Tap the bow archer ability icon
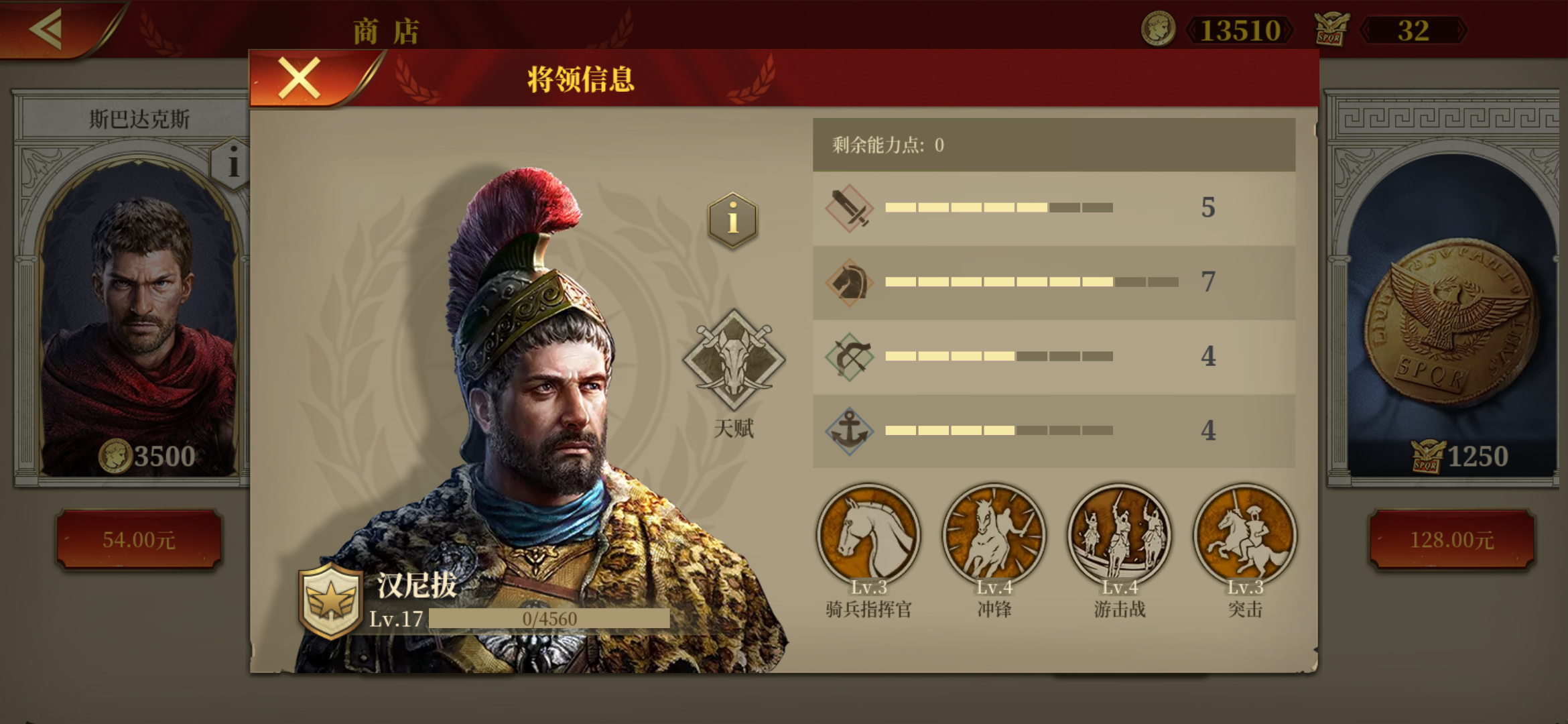The height and width of the screenshot is (724, 1568). [x=850, y=357]
